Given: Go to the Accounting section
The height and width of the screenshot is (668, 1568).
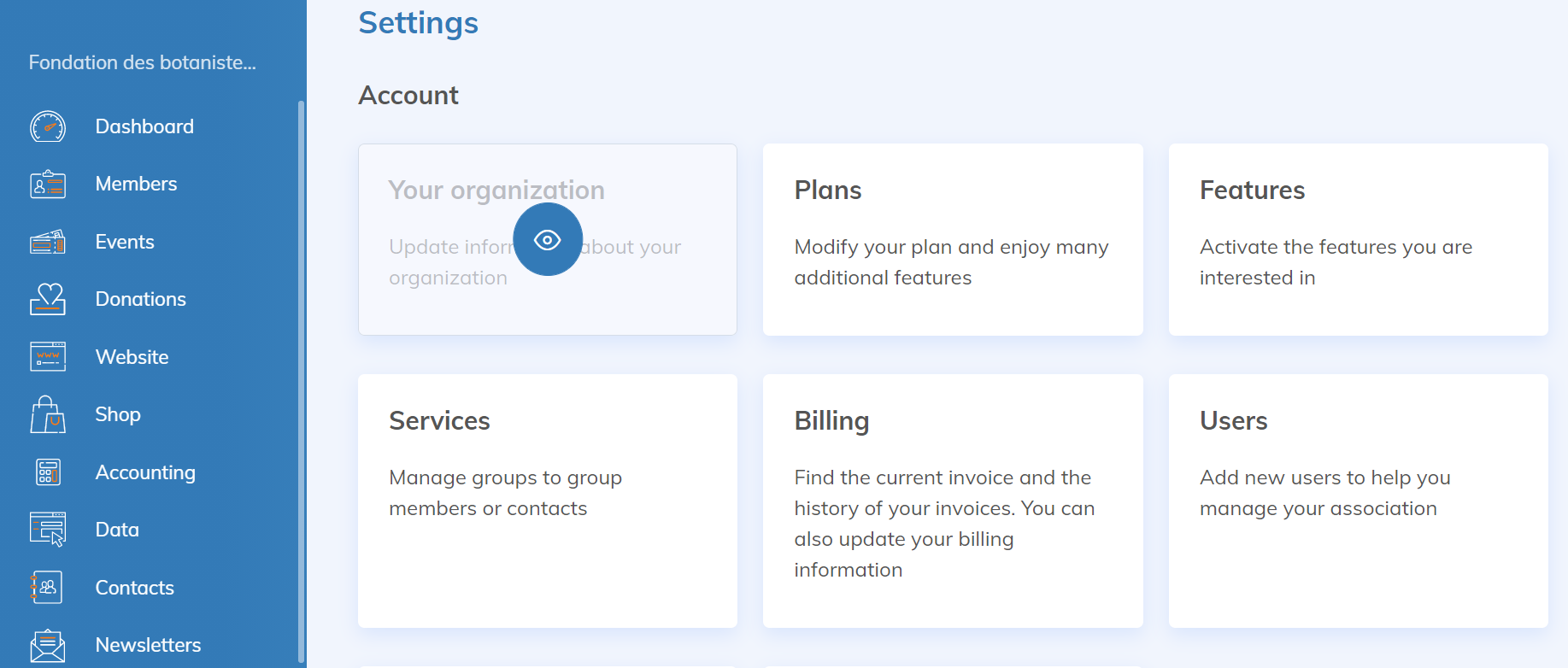Looking at the screenshot, I should coord(145,472).
